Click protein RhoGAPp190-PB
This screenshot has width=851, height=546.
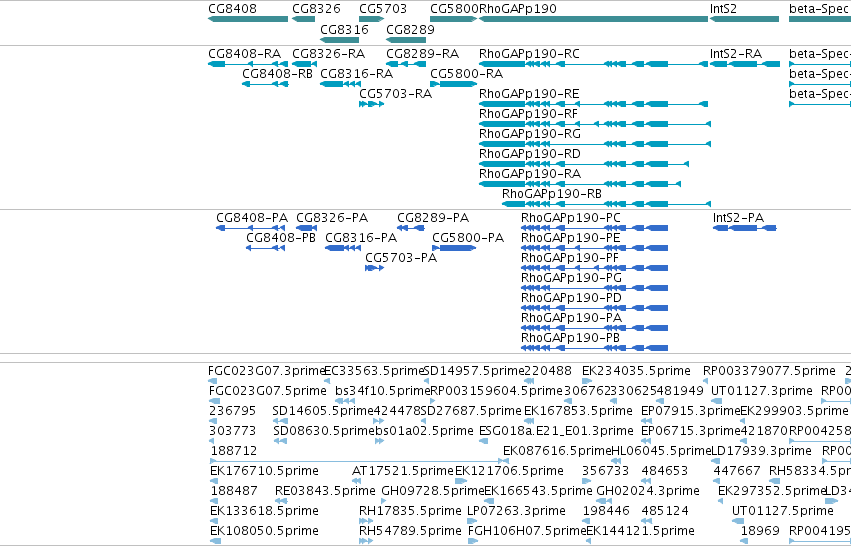click(x=594, y=348)
